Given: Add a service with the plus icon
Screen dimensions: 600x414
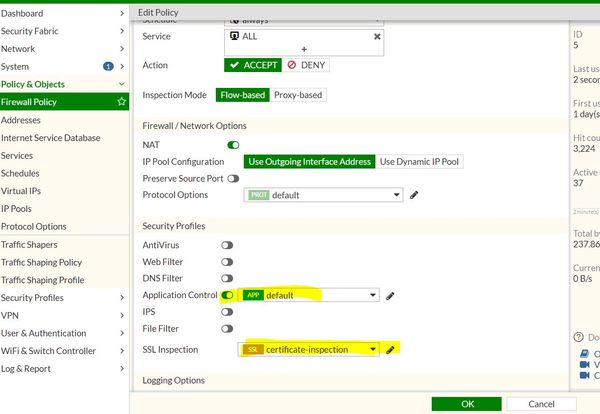Looking at the screenshot, I should [x=304, y=49].
